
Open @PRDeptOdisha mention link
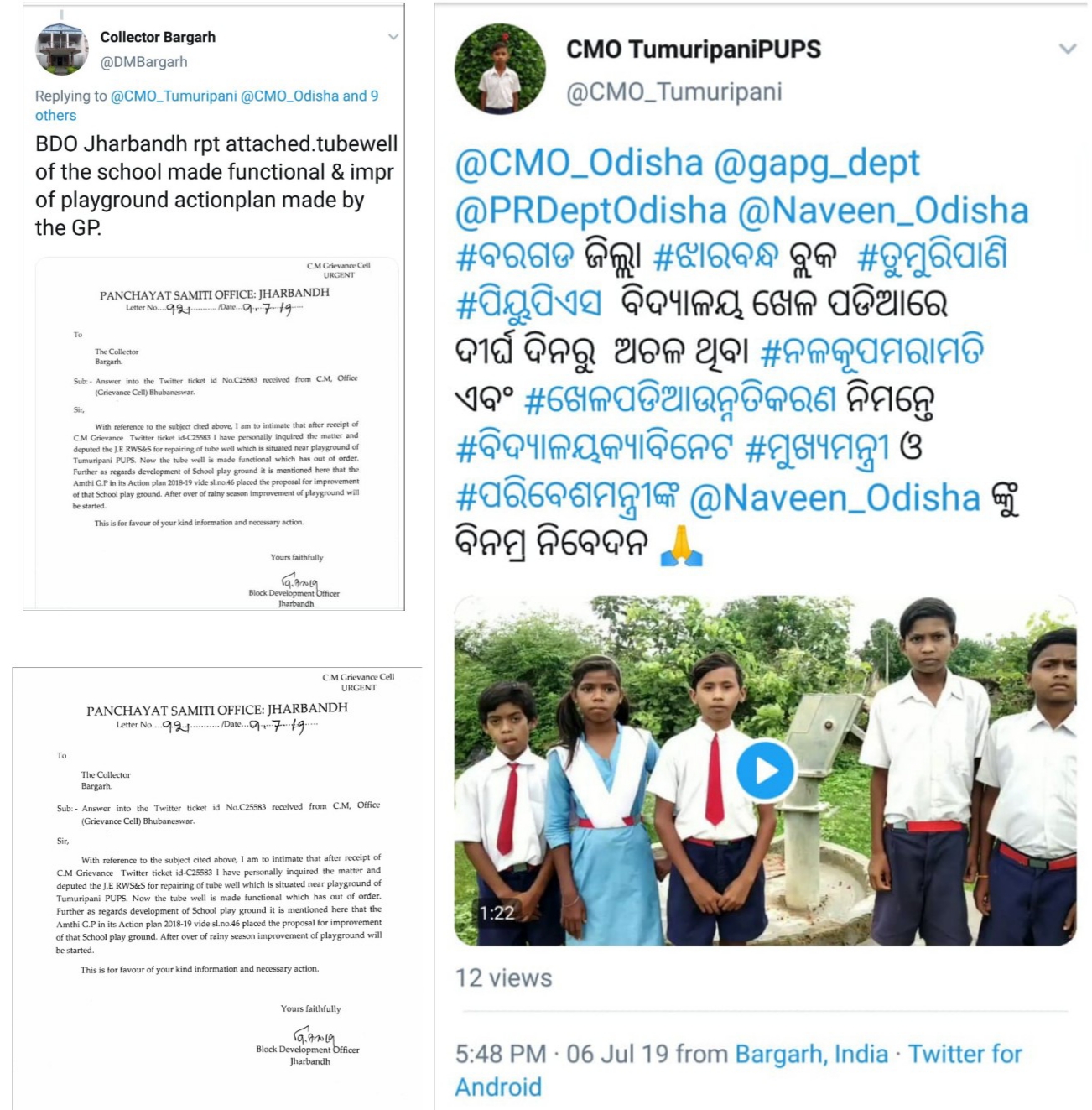590,211
